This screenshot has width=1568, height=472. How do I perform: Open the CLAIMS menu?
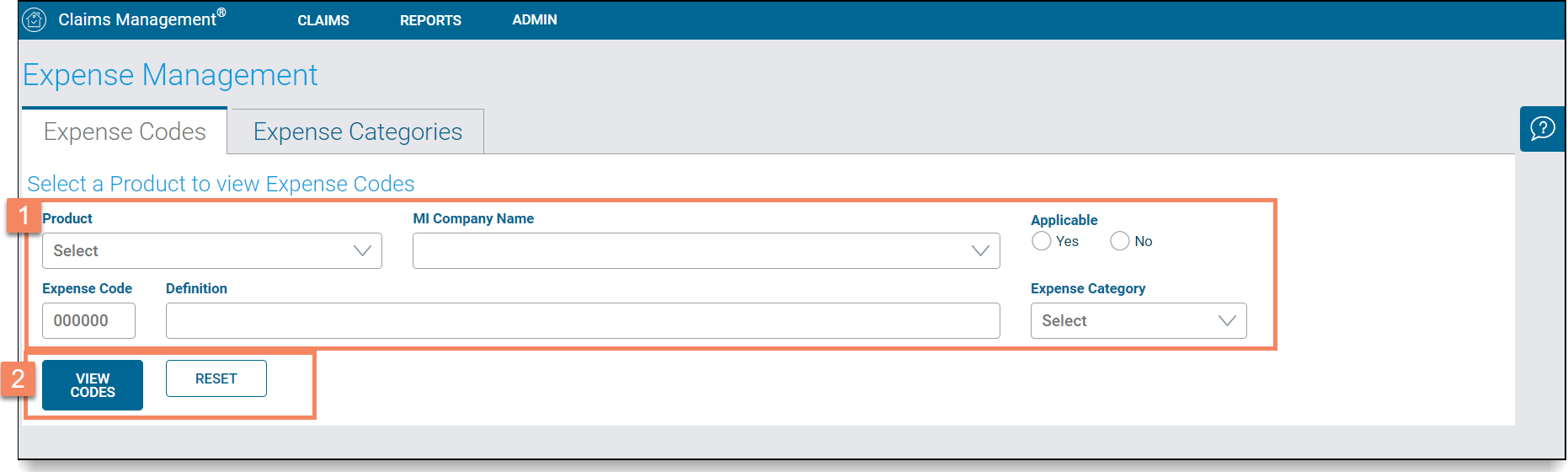[x=323, y=20]
